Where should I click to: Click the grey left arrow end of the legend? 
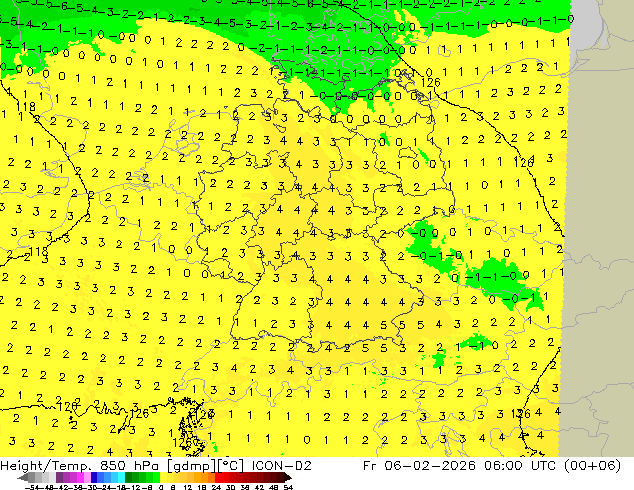tap(23, 477)
